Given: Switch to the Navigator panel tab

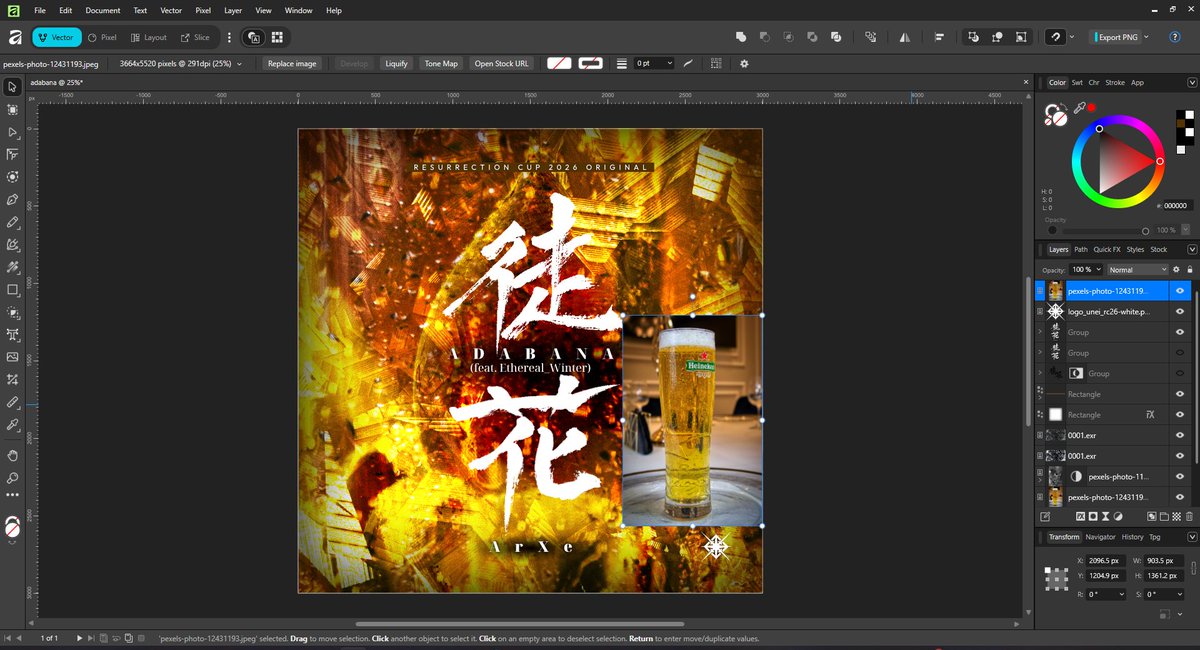Looking at the screenshot, I should coord(1101,537).
